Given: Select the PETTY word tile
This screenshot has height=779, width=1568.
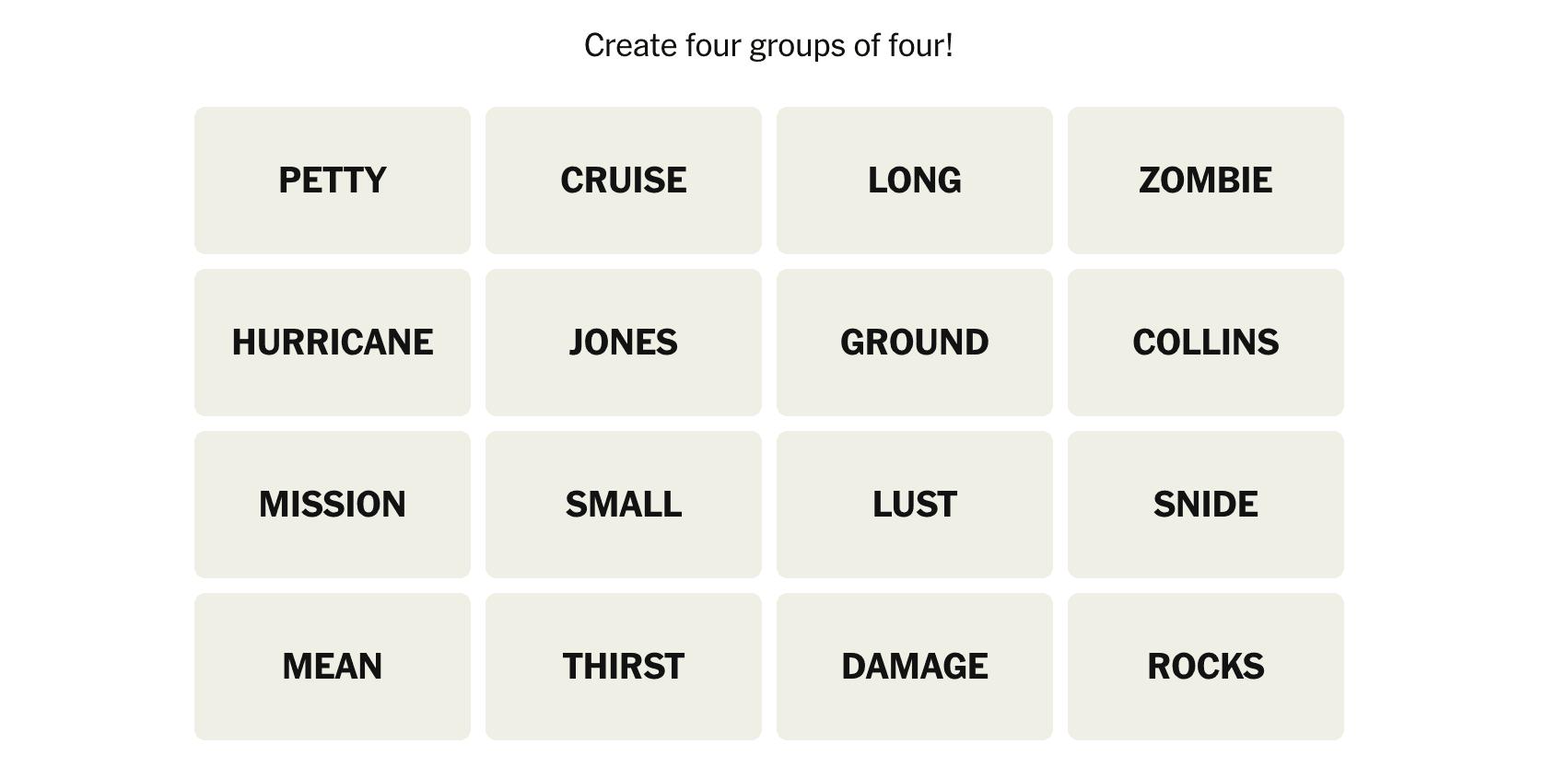Looking at the screenshot, I should tap(332, 180).
